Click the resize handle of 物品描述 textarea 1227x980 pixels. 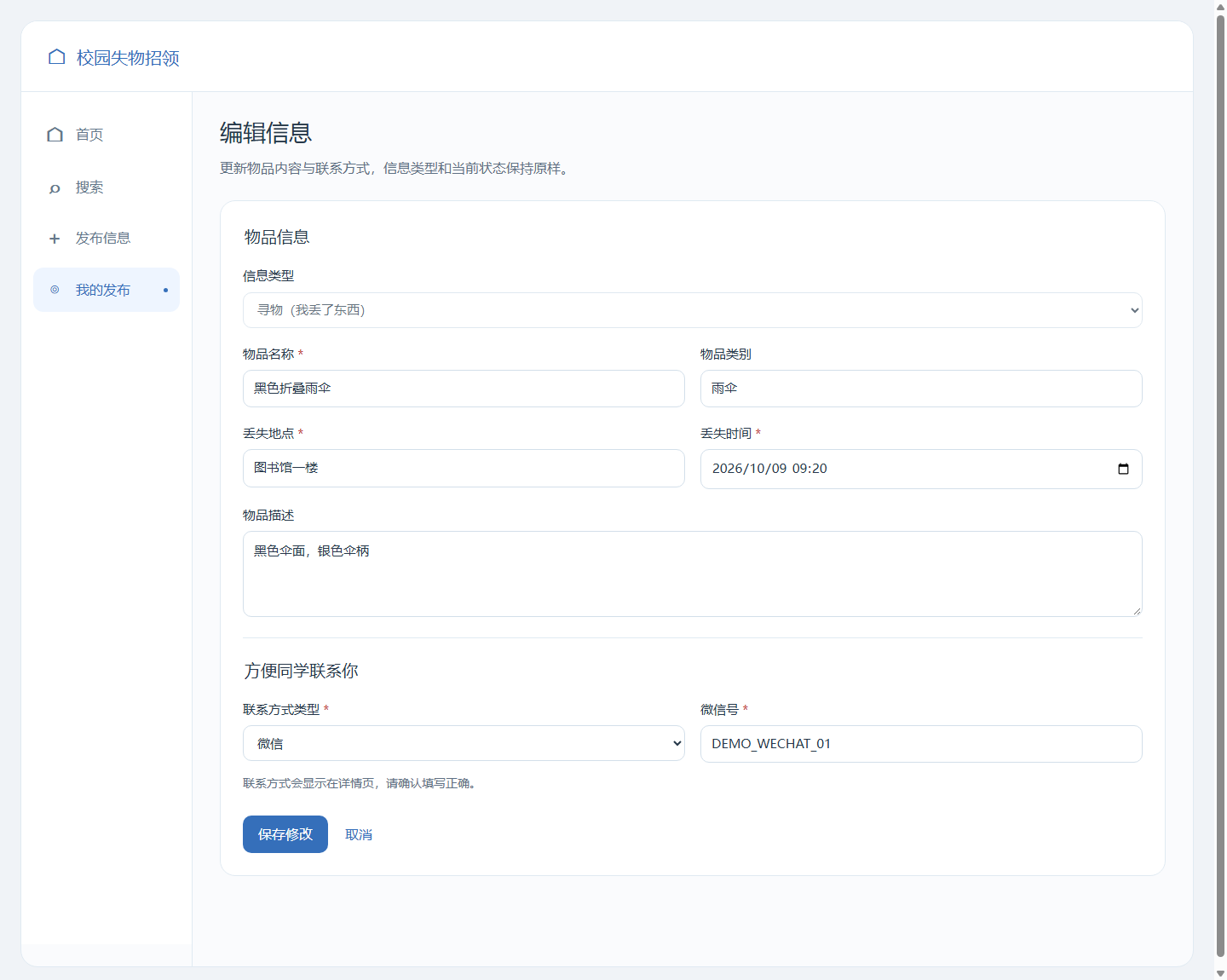coord(1137,611)
